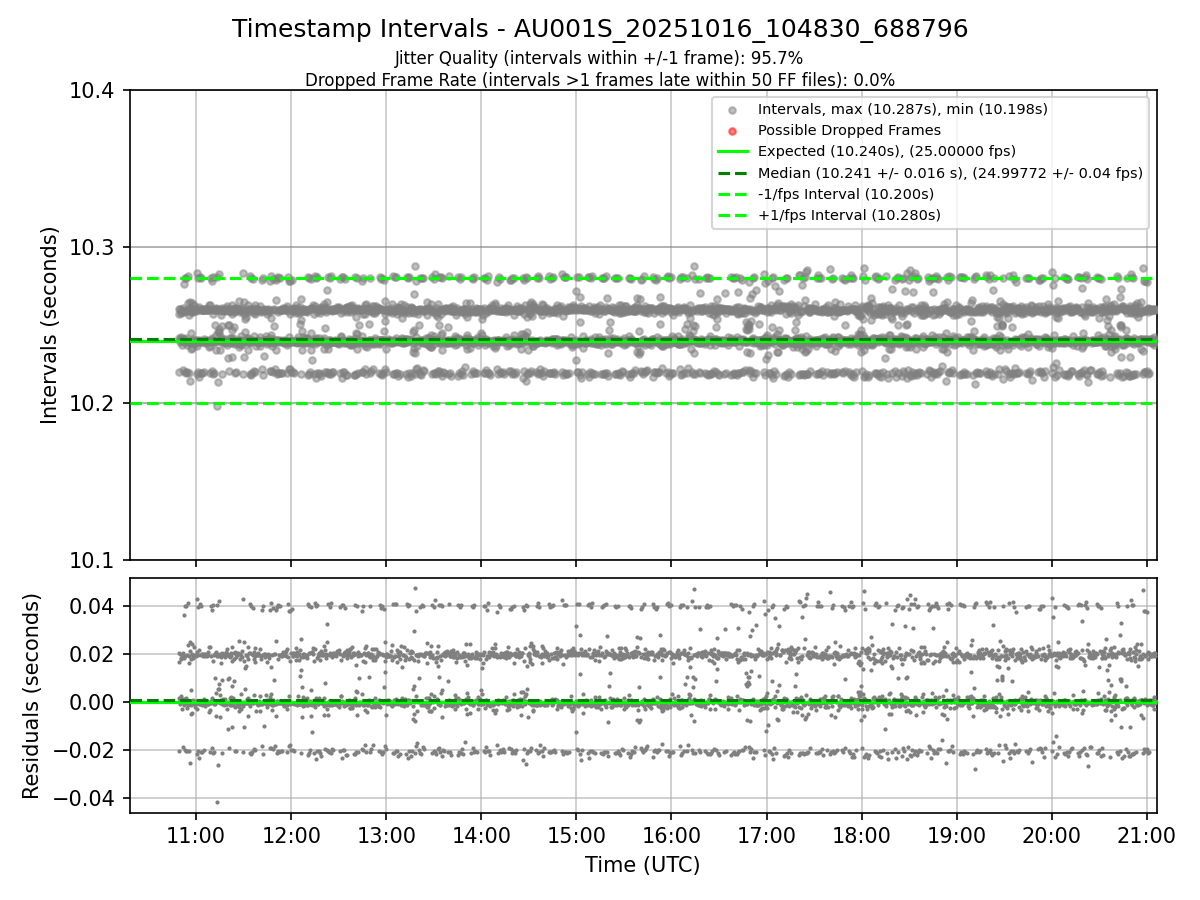The height and width of the screenshot is (900, 1200).
Task: Click the 'Intervals (seconds)' y-axis label
Action: tap(50, 325)
